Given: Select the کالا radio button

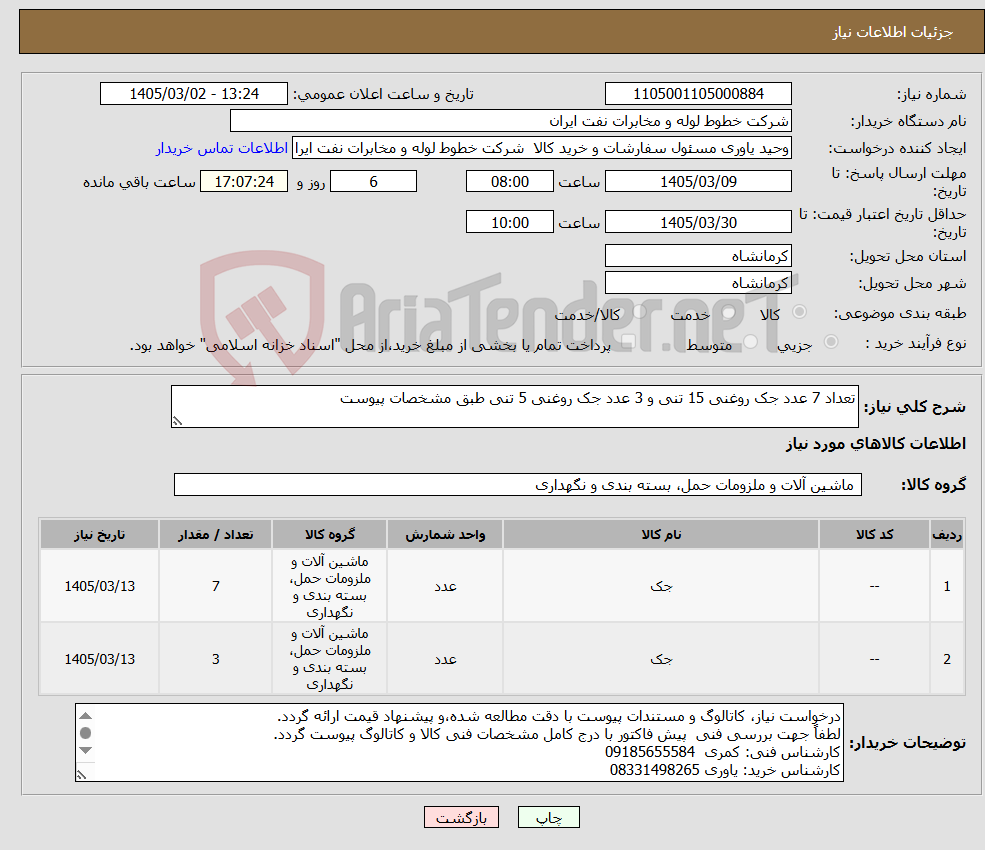Looking at the screenshot, I should [x=800, y=312].
